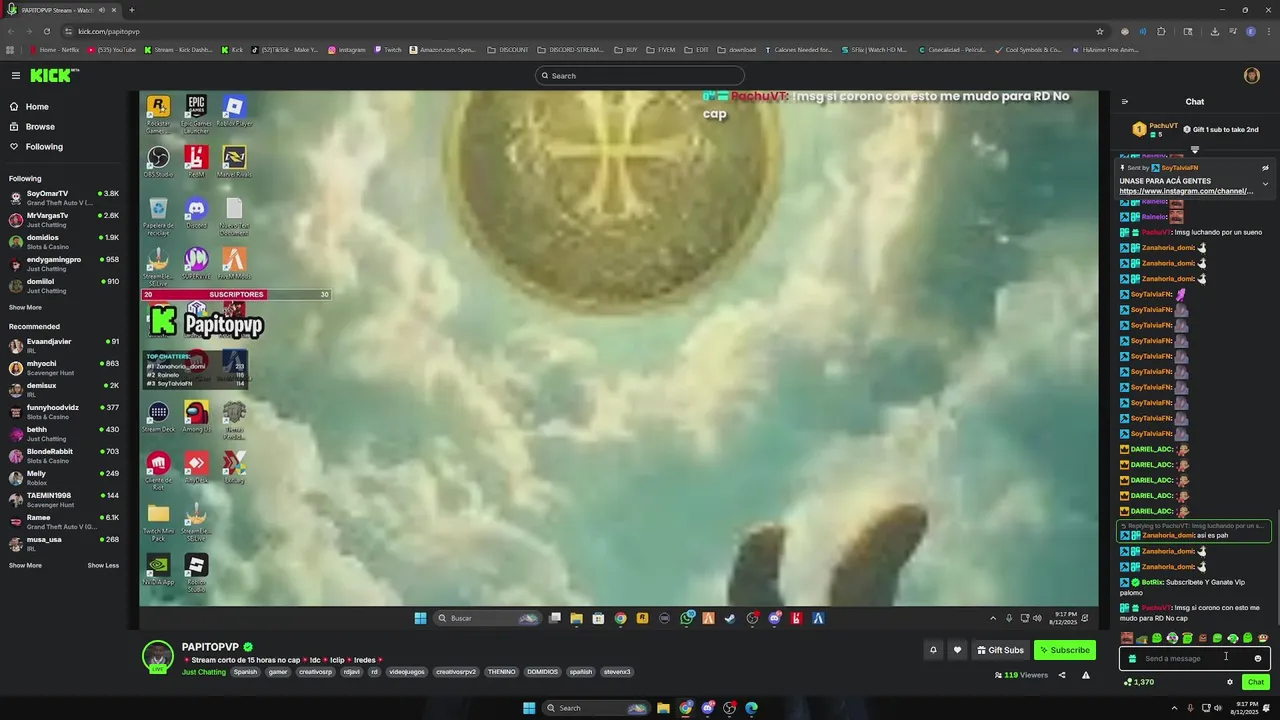Report stream with warning icon
The image size is (1280, 720).
1085,675
